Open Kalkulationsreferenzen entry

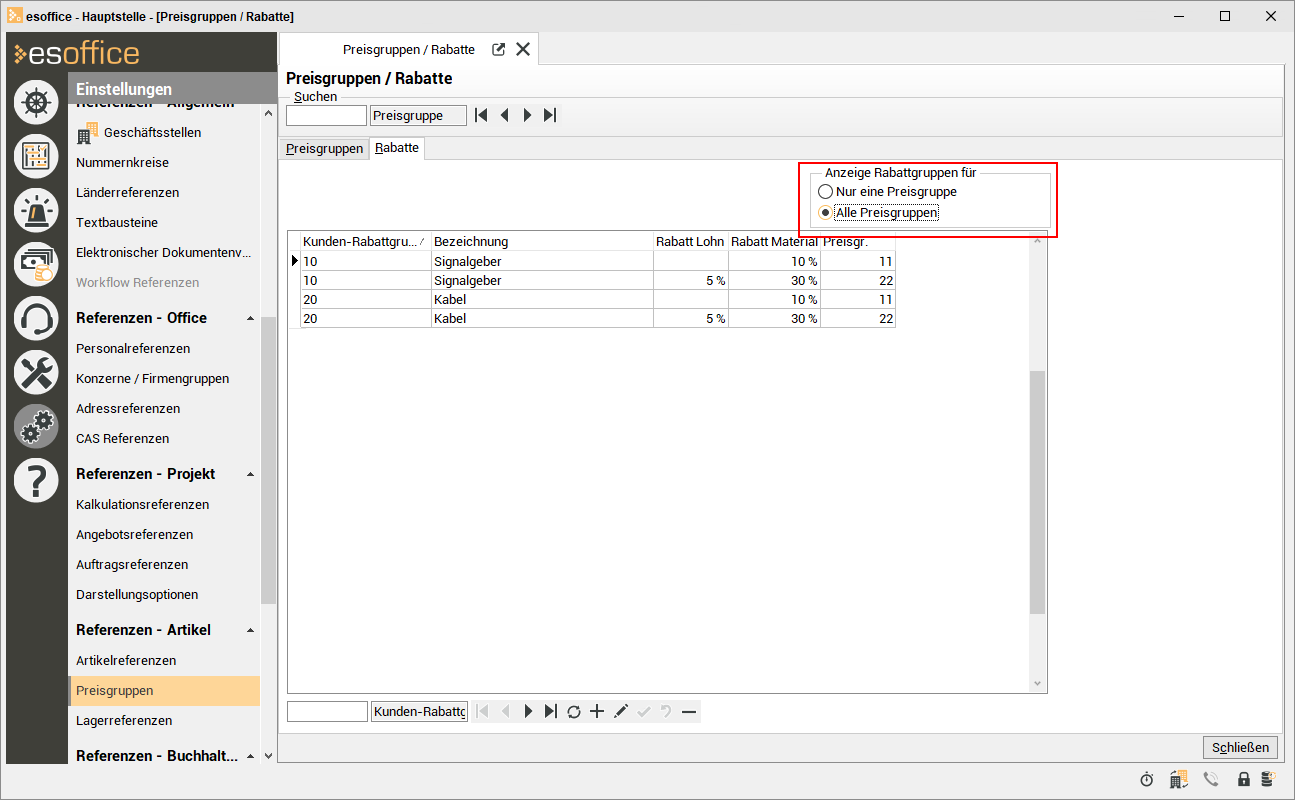tap(142, 504)
